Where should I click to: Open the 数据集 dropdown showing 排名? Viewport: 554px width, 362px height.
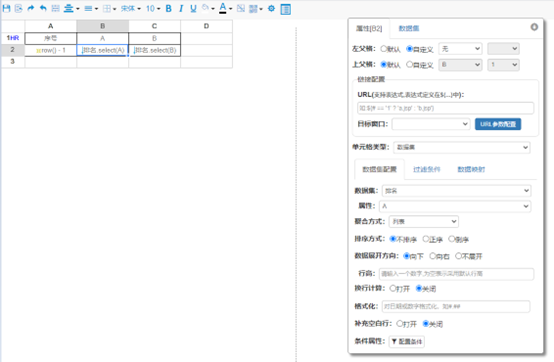456,191
